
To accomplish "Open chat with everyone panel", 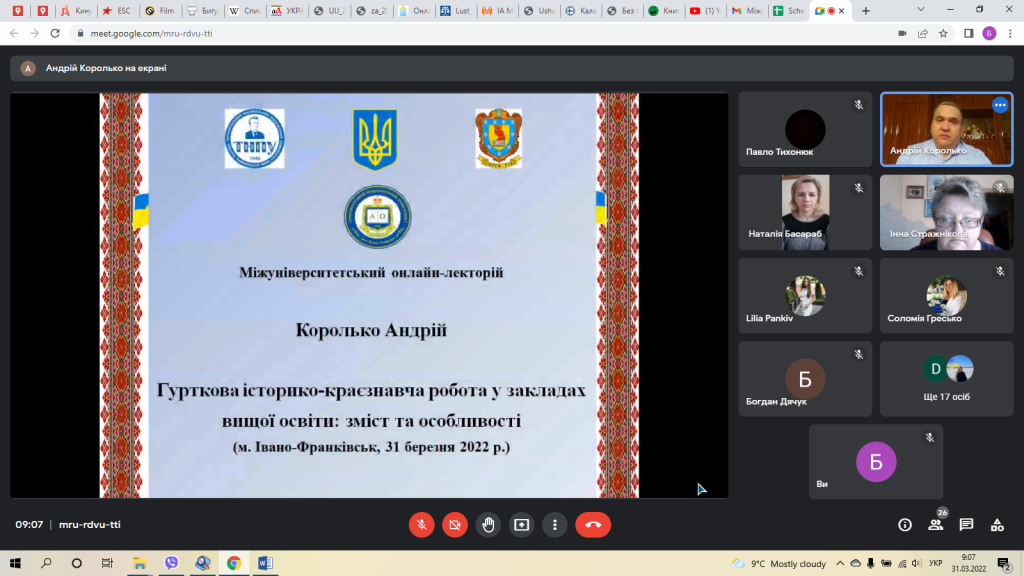I will click(x=966, y=524).
